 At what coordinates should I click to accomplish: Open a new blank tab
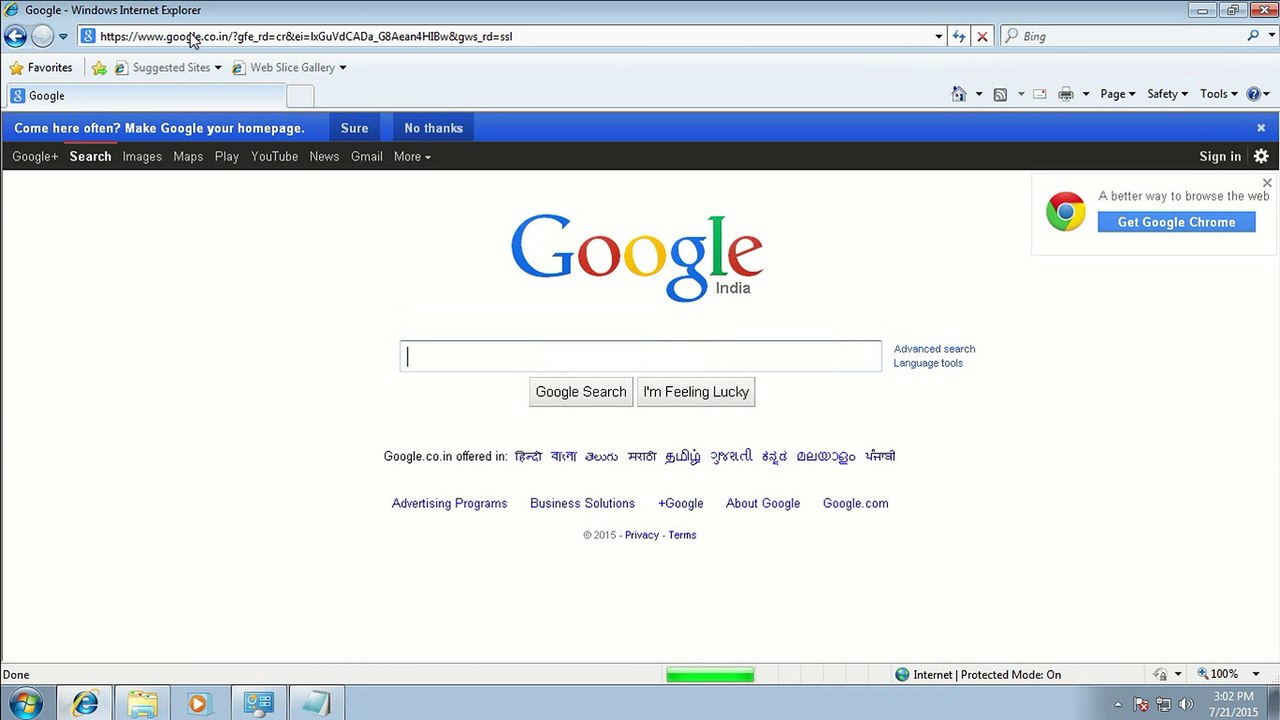[x=300, y=96]
